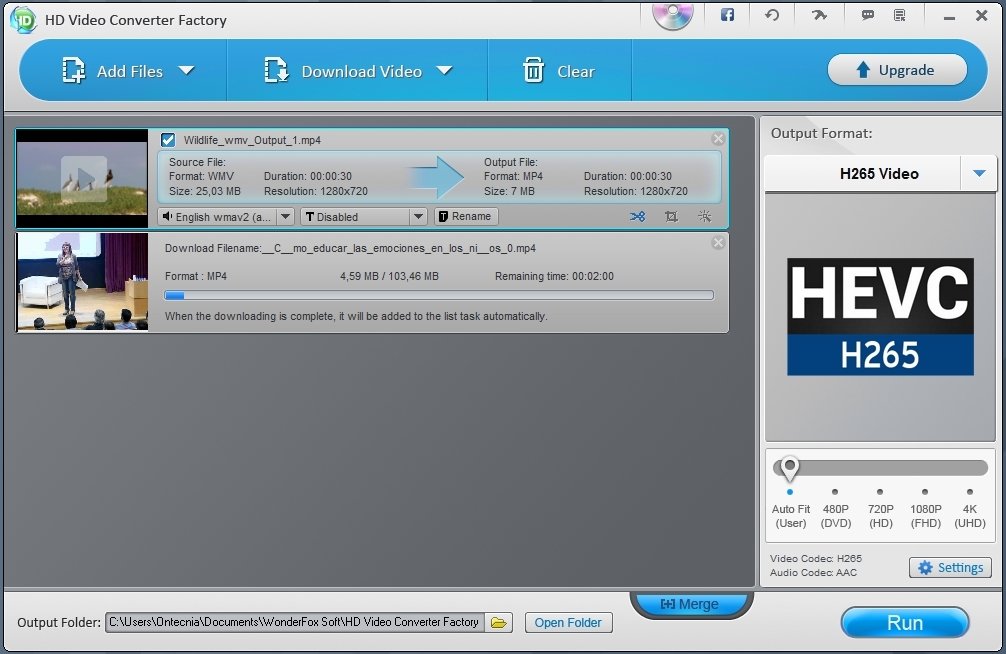The width and height of the screenshot is (1006, 654).
Task: Click the Wildlife_wmv_Output_1.mp4 file name
Action: 252,140
